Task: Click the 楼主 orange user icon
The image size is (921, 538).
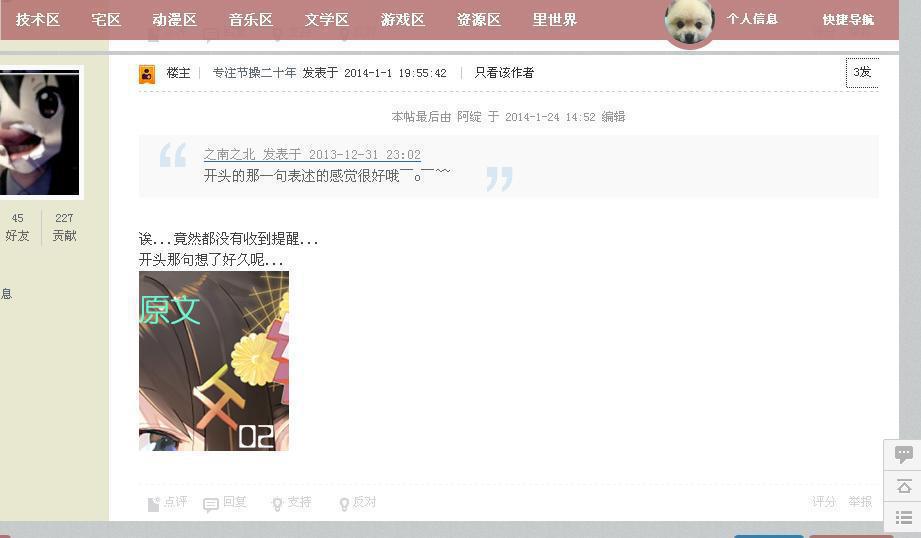Action: (147, 74)
